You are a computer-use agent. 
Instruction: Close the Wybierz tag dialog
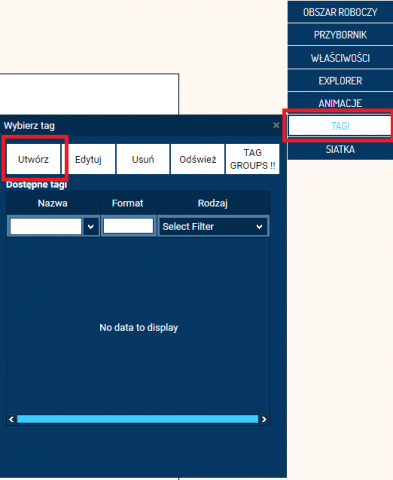pos(276,125)
